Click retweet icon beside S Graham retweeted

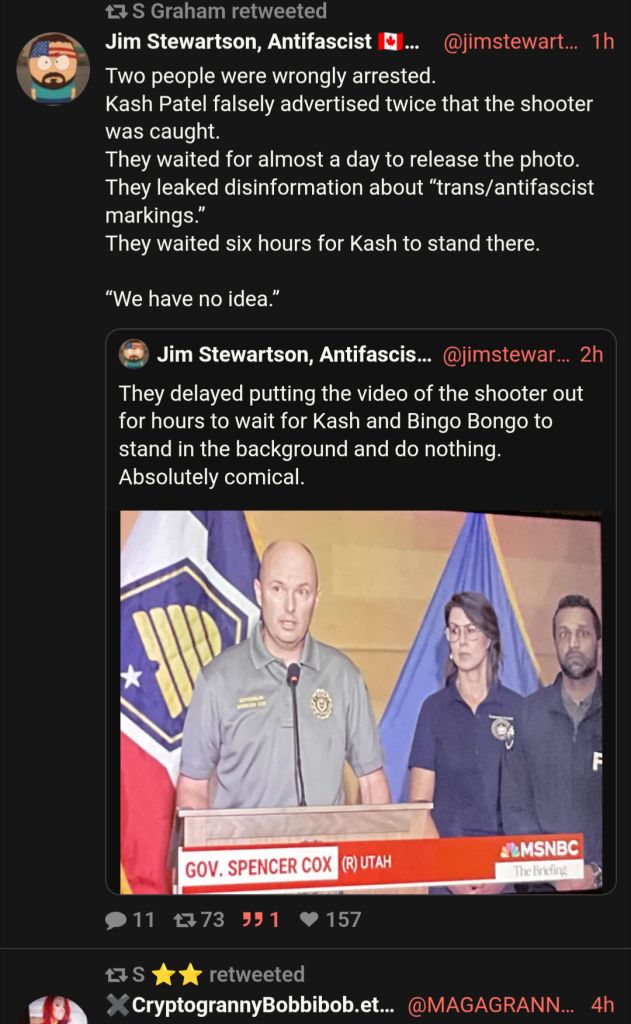pos(116,11)
